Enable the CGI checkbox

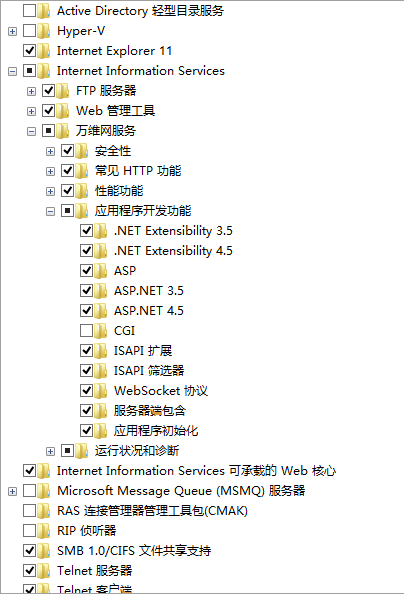(x=86, y=331)
